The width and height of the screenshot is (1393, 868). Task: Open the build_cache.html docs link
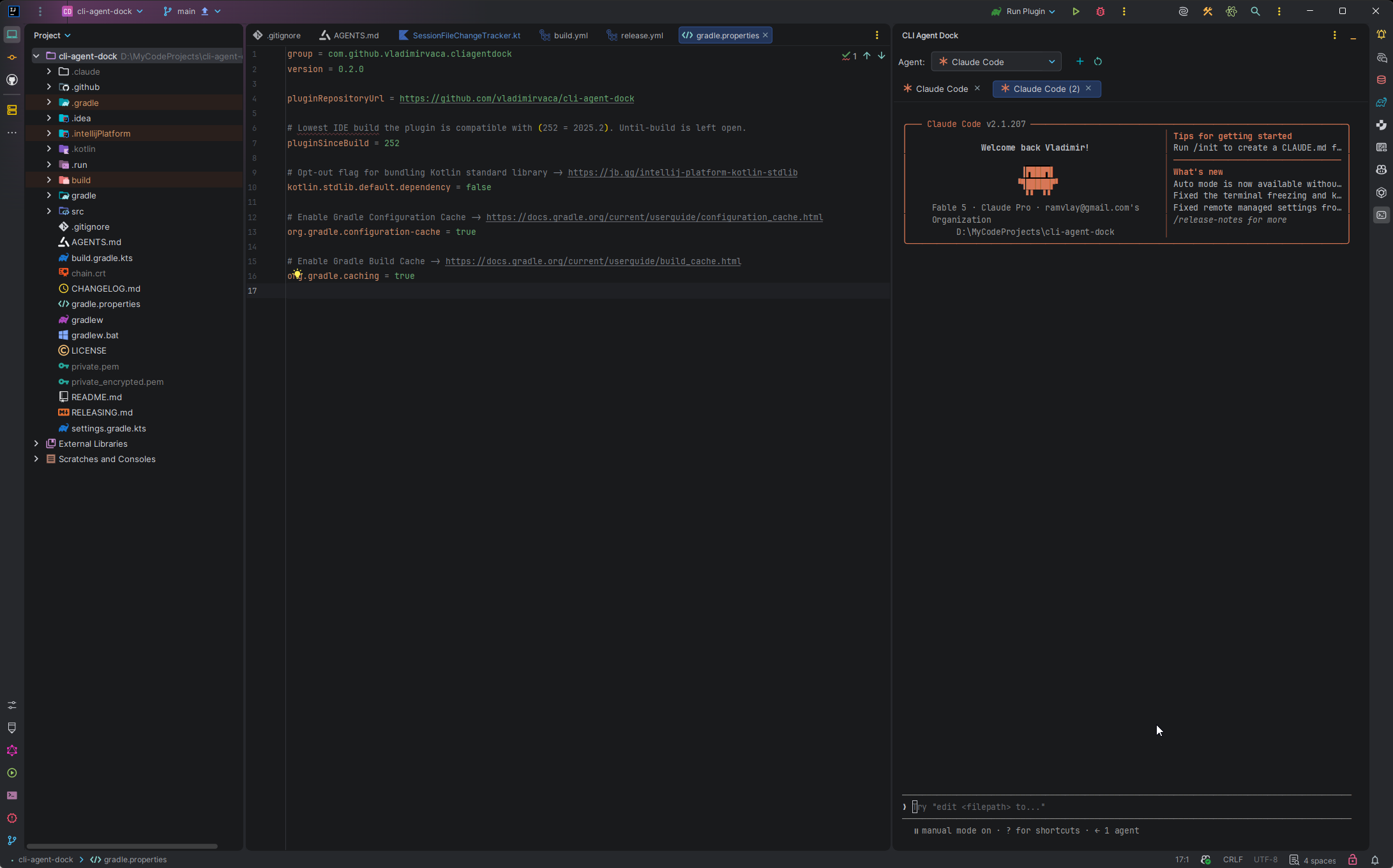[593, 261]
